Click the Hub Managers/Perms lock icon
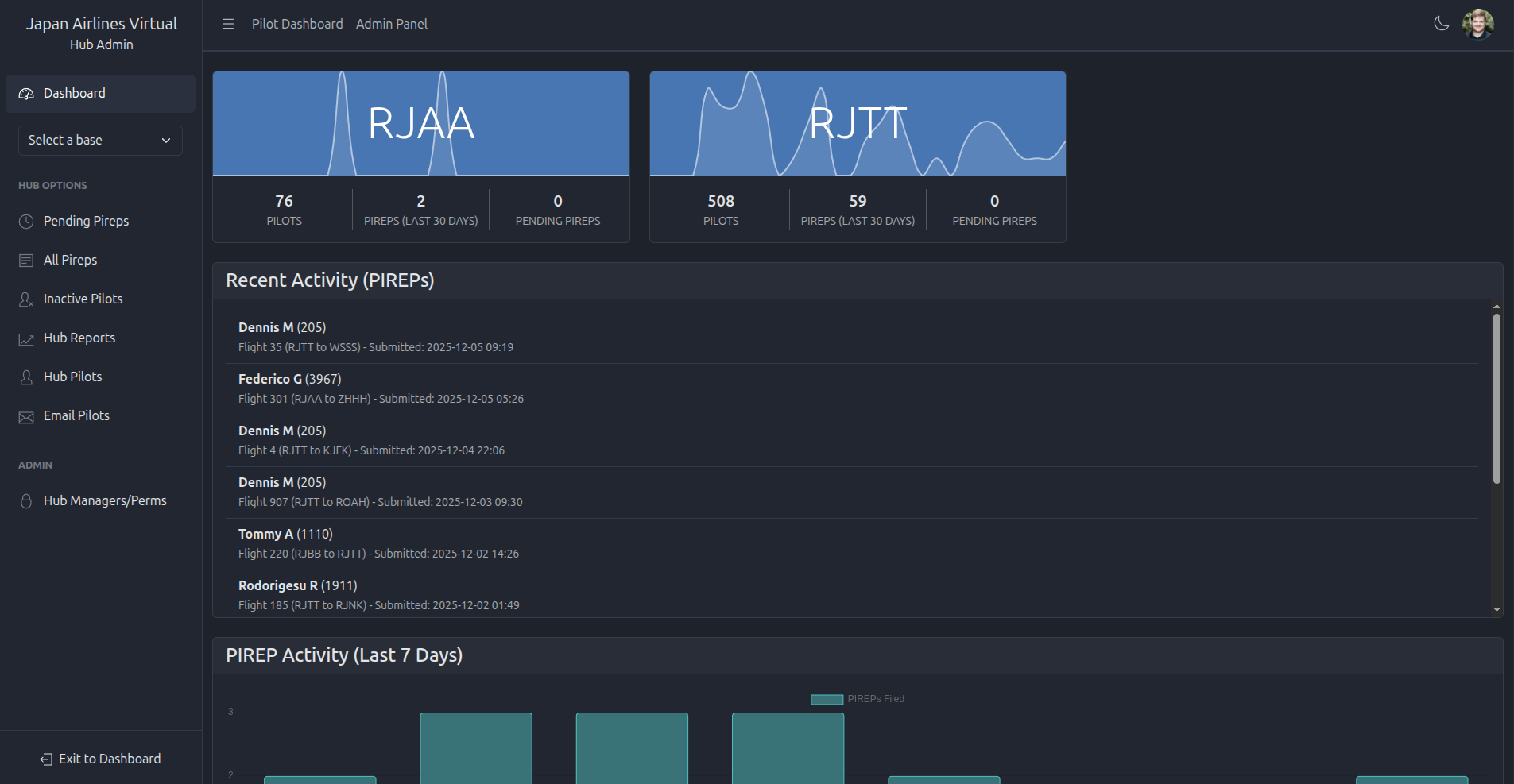 26,501
